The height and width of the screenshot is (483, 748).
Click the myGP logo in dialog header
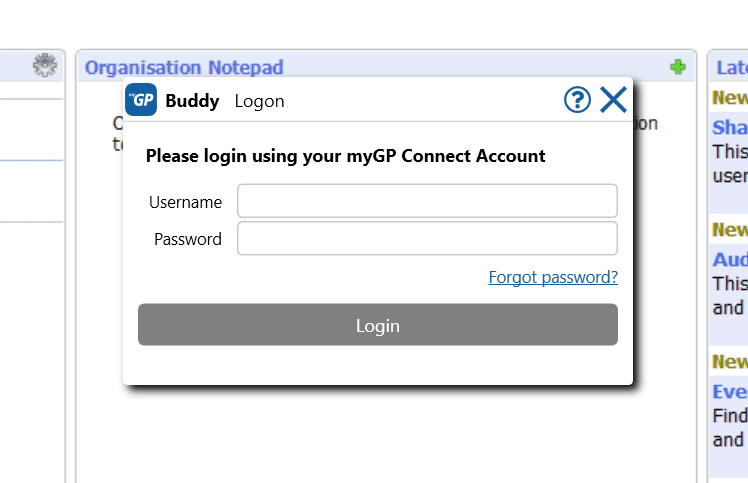[141, 100]
